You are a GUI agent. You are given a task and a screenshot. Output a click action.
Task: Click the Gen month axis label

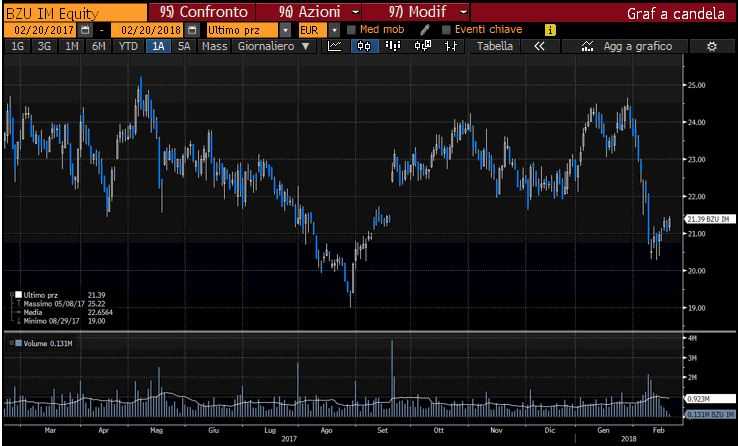click(603, 430)
